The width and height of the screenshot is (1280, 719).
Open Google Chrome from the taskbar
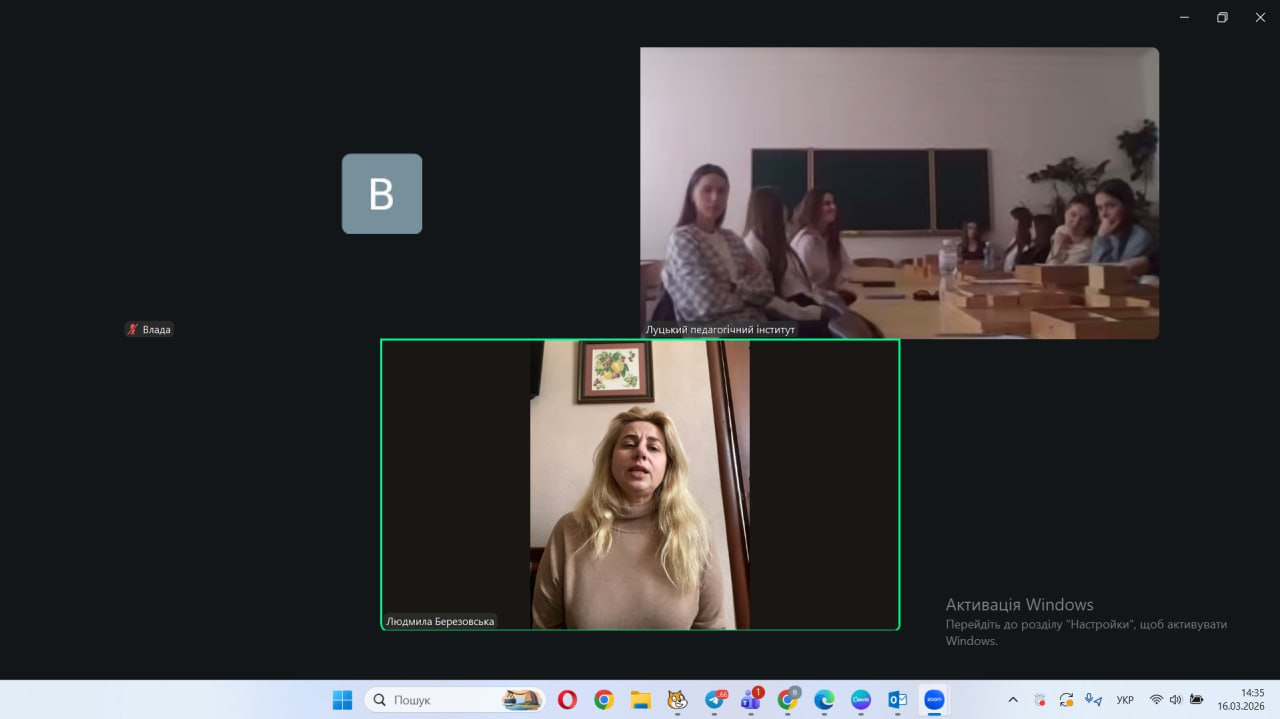pyautogui.click(x=604, y=700)
